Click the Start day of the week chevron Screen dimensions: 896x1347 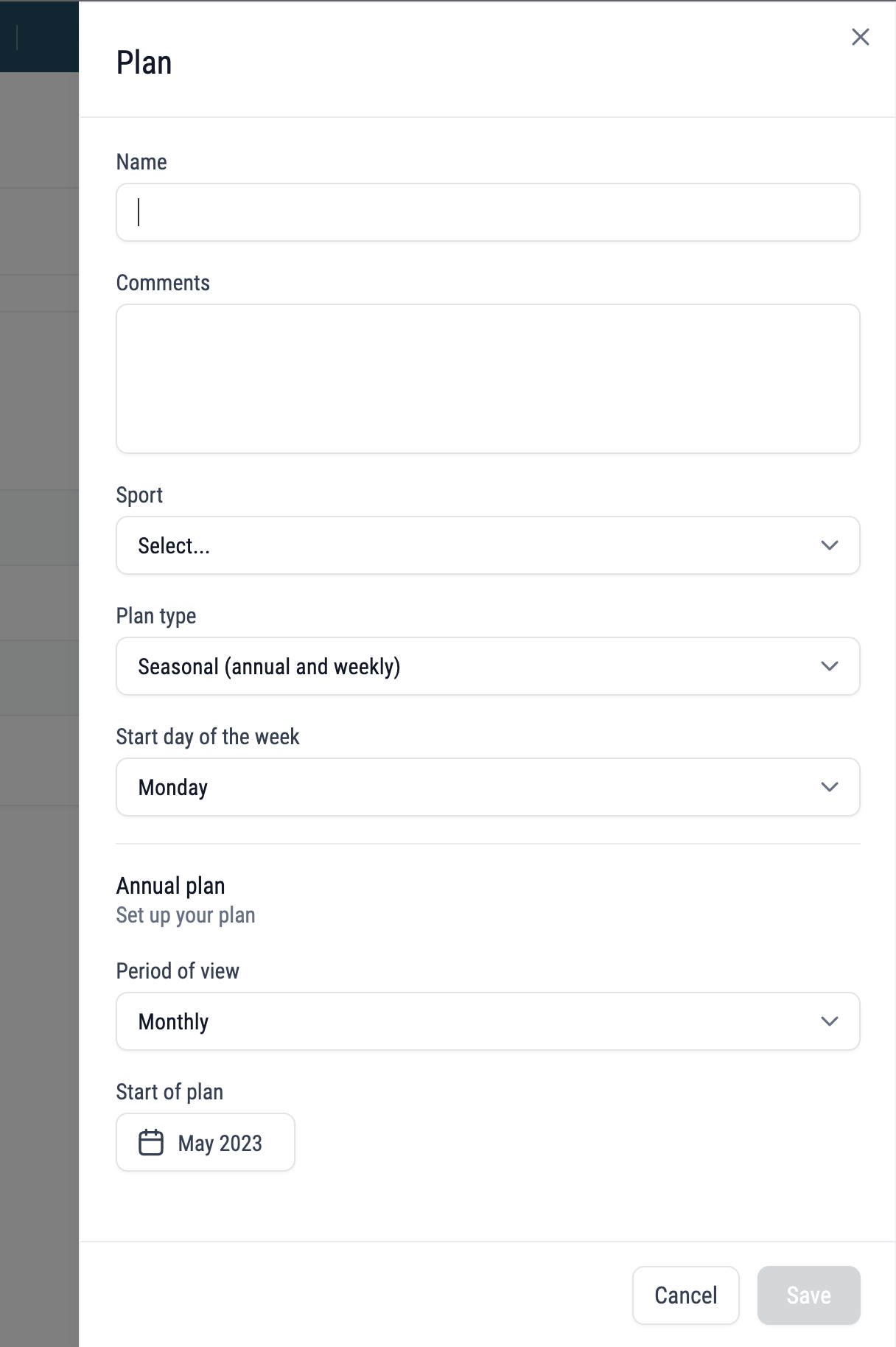point(830,787)
